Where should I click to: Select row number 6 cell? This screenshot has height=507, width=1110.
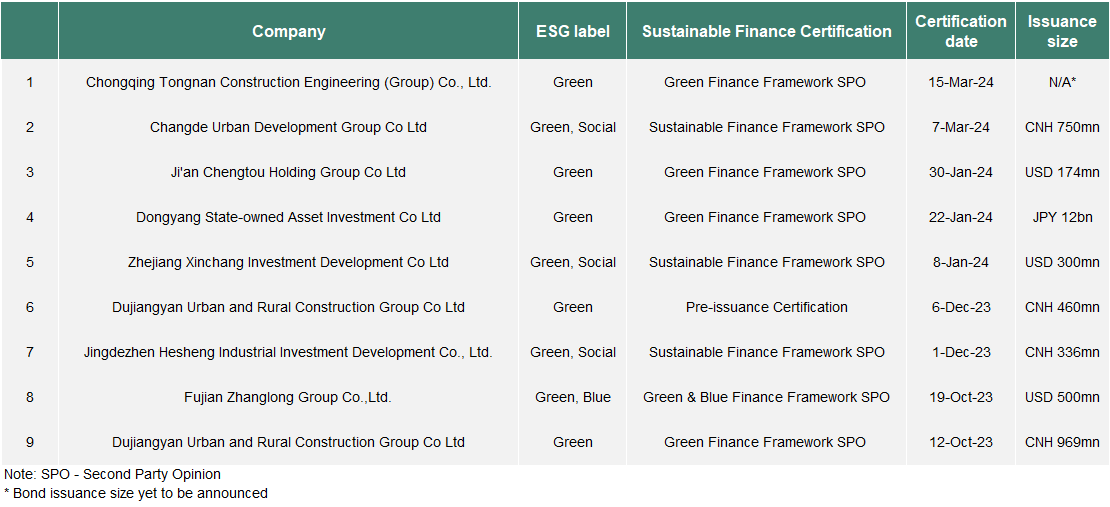30,307
